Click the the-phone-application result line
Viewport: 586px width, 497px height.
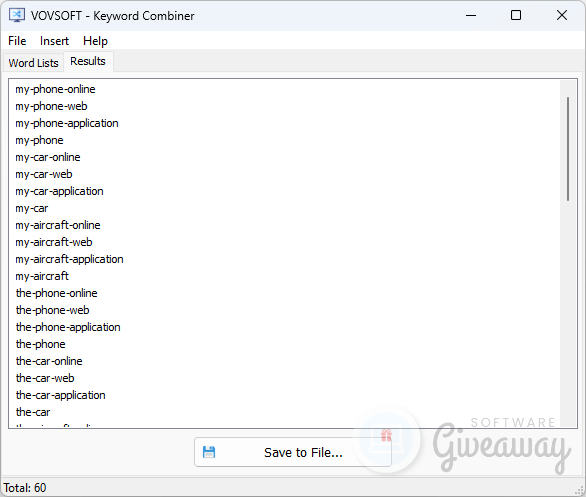tap(68, 327)
